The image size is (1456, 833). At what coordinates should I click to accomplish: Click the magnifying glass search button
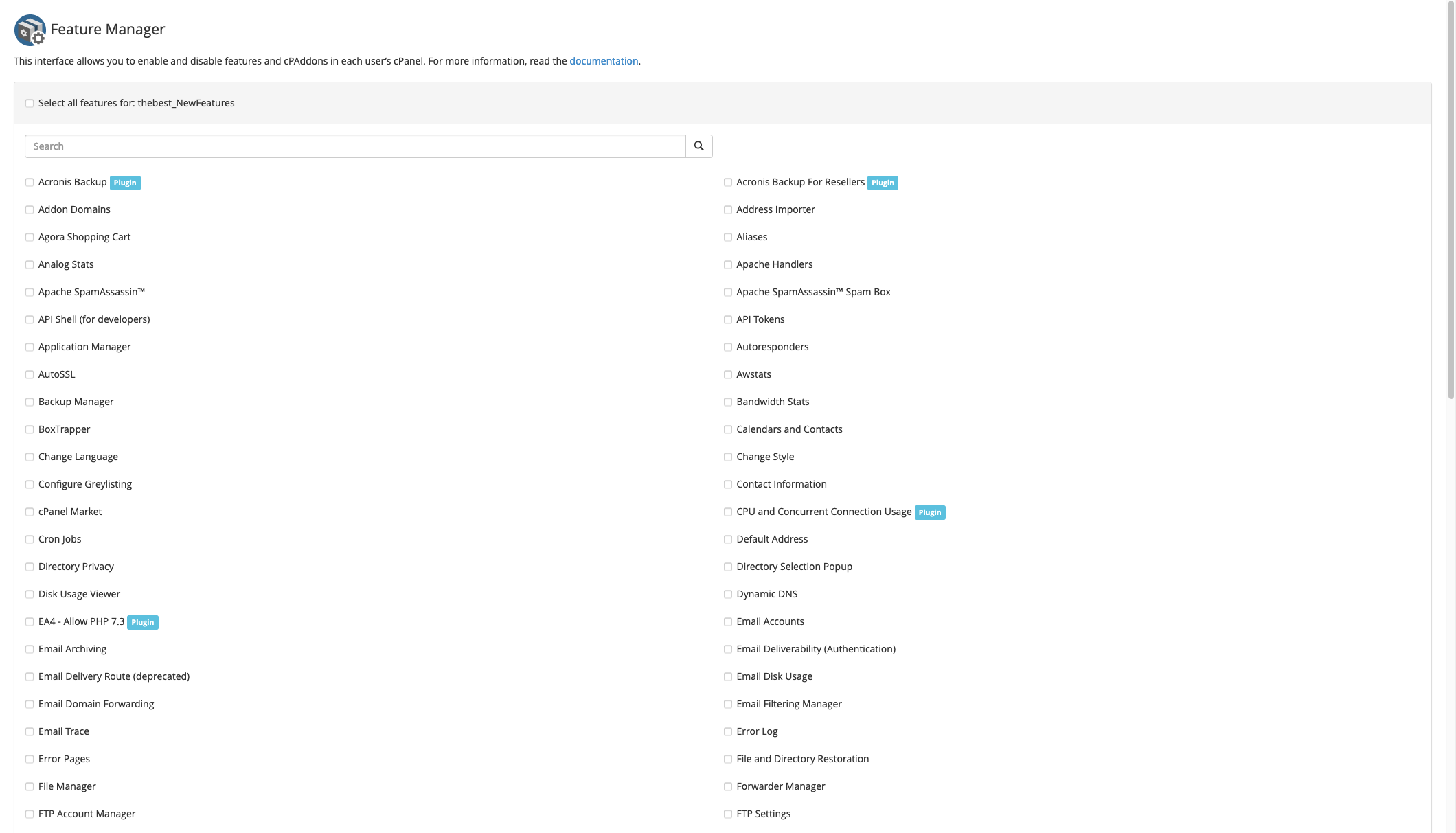698,146
